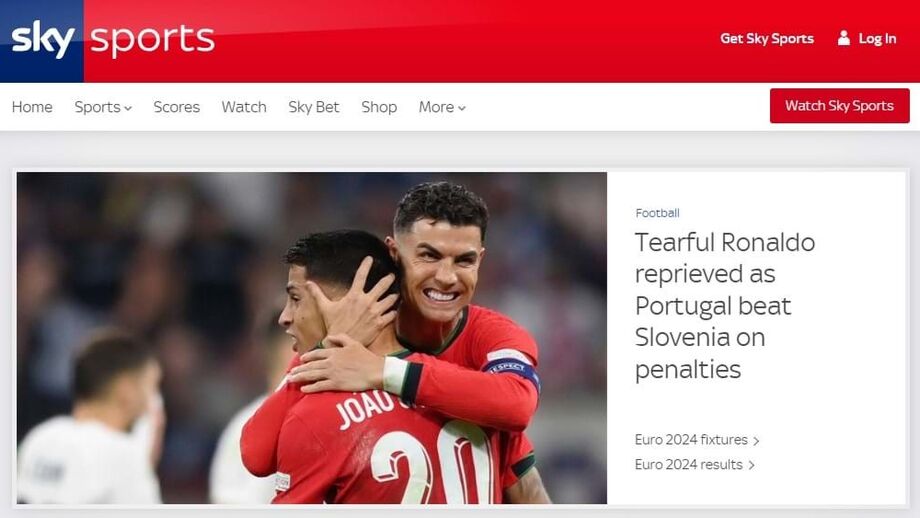Open the Euro 2024 fixtures link
This screenshot has height=518, width=920.
[691, 440]
